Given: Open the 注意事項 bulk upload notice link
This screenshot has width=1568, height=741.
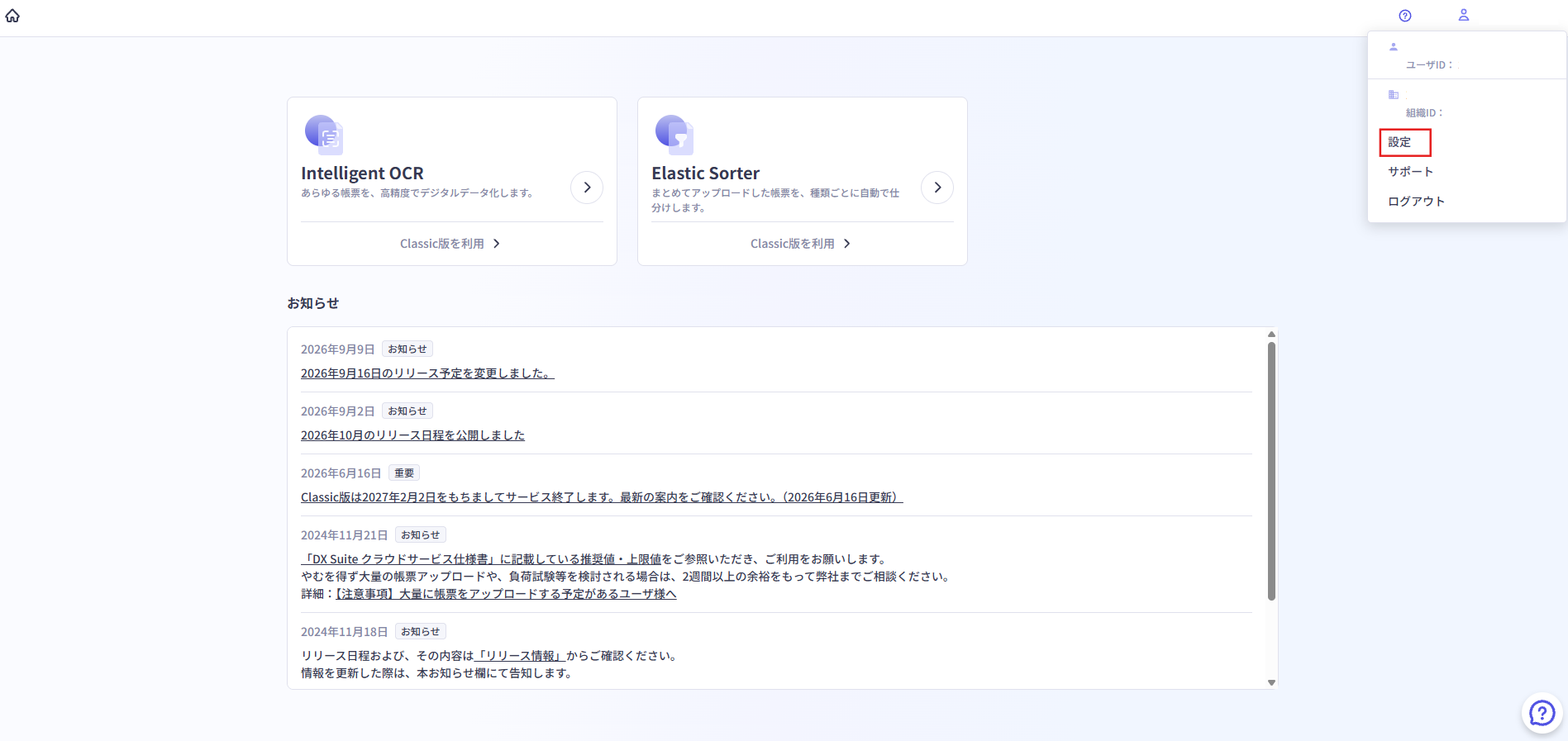Looking at the screenshot, I should 505,594.
